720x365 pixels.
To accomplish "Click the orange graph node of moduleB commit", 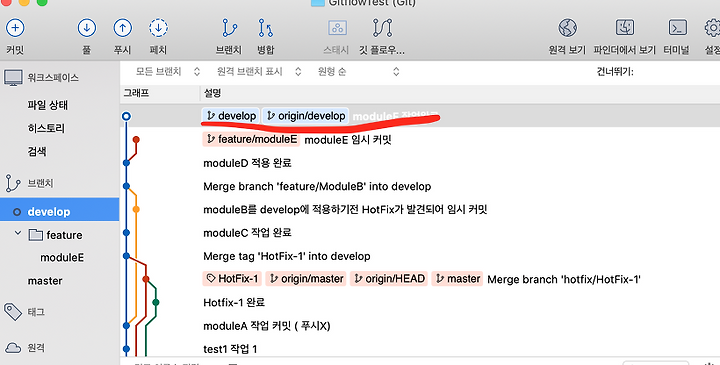I will coord(136,209).
